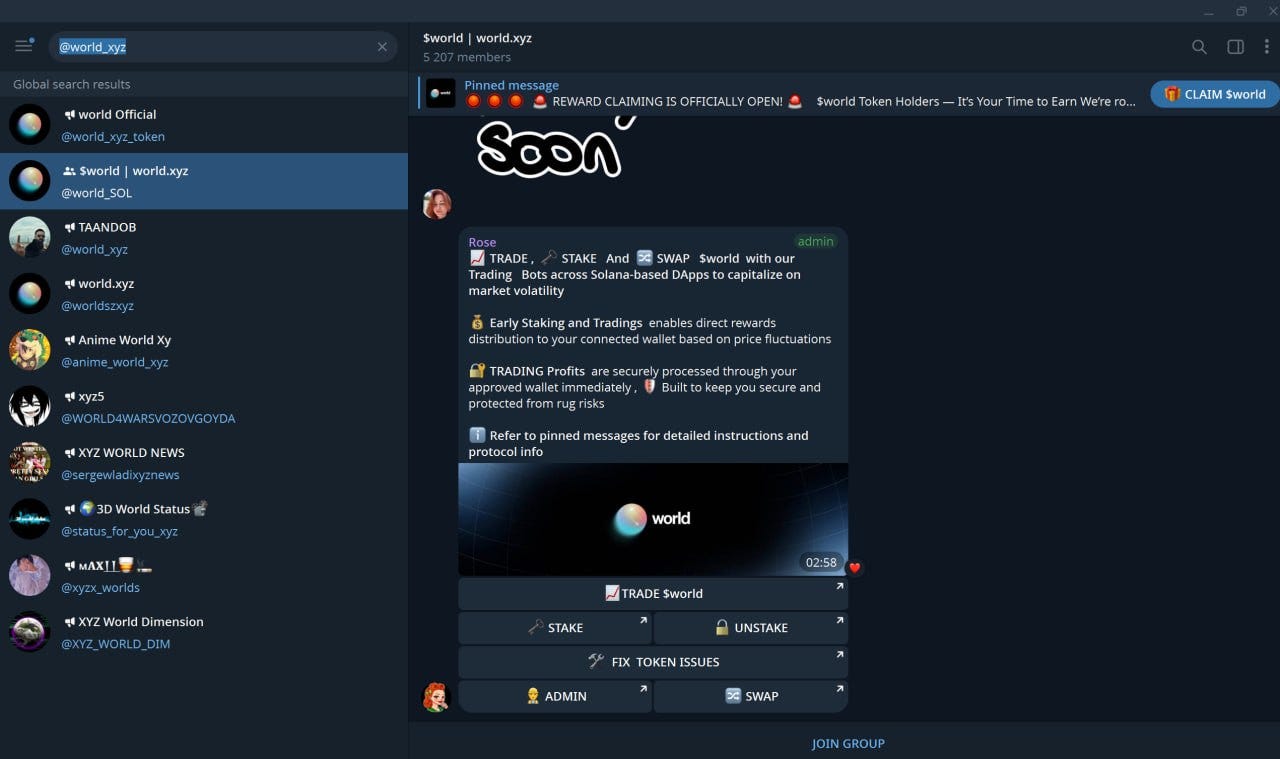
Task: Clear the search field with the X
Action: coord(382,47)
